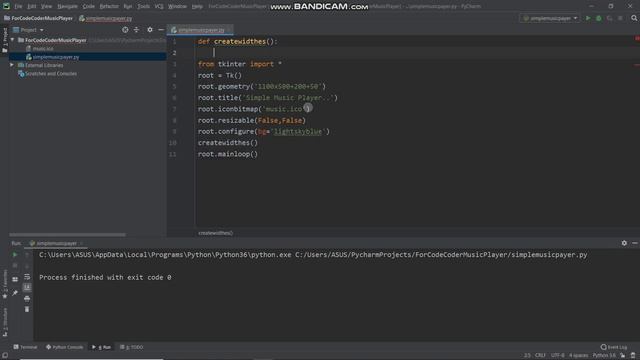Place cursor on the root.mainloop() code line

(228, 154)
